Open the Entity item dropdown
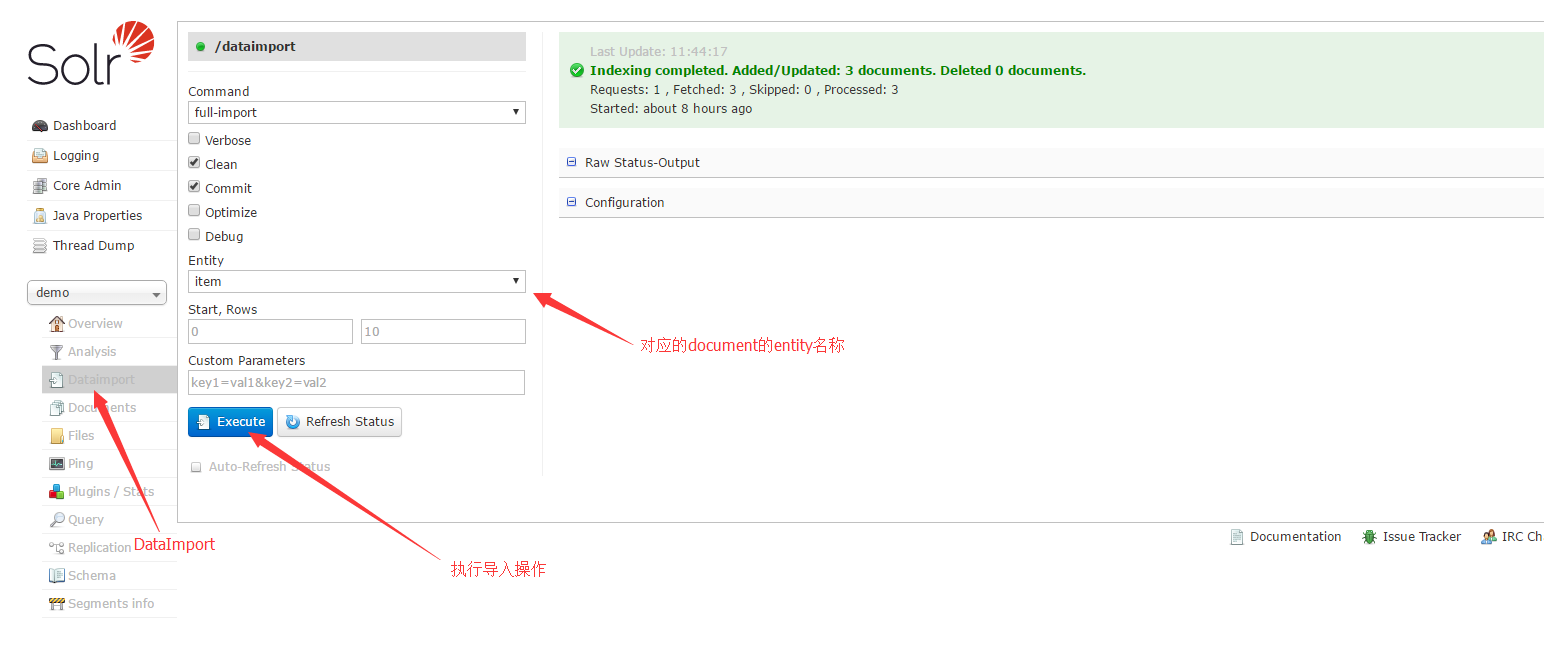 357,281
